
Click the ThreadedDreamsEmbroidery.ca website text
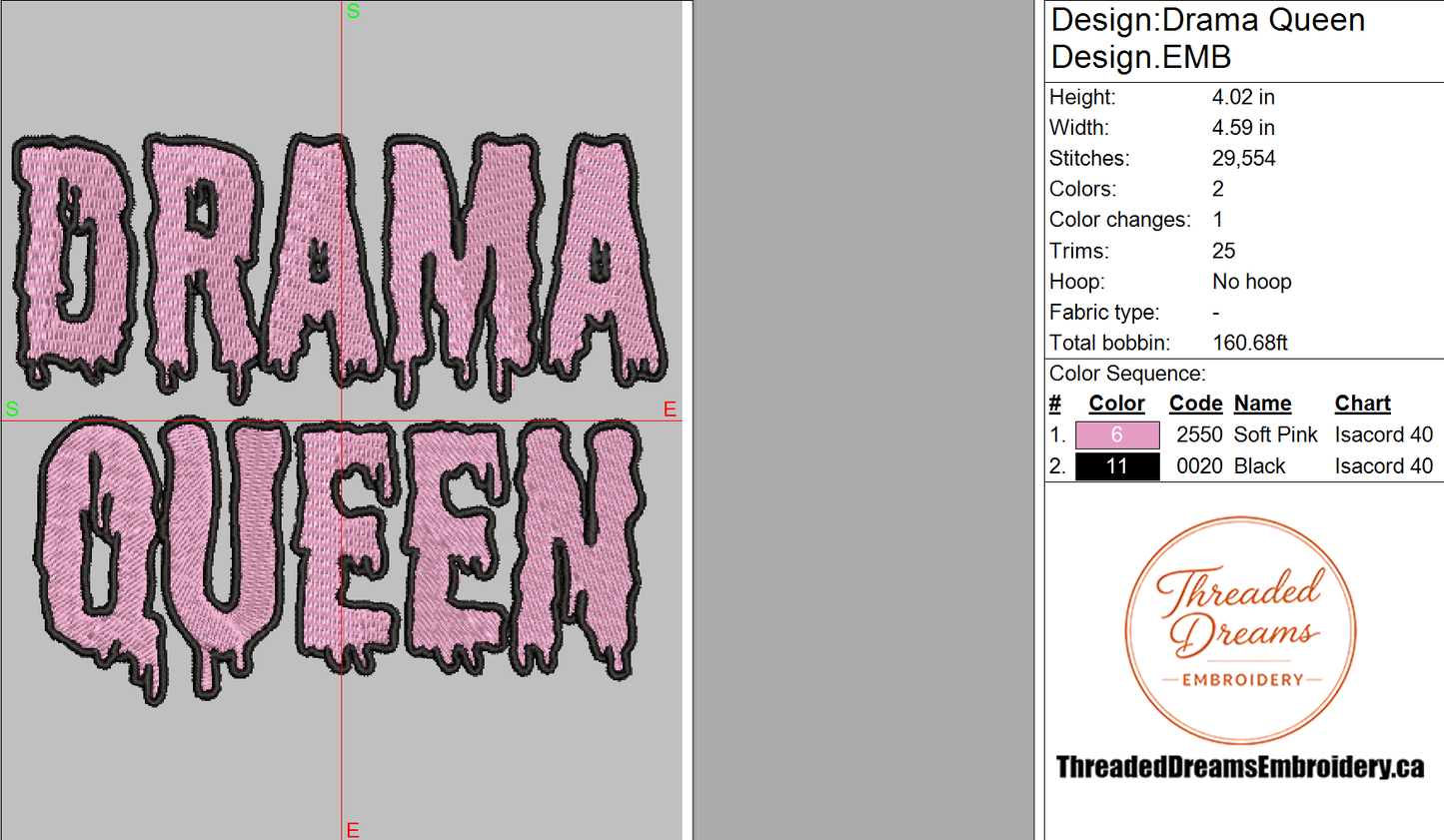(x=1240, y=767)
